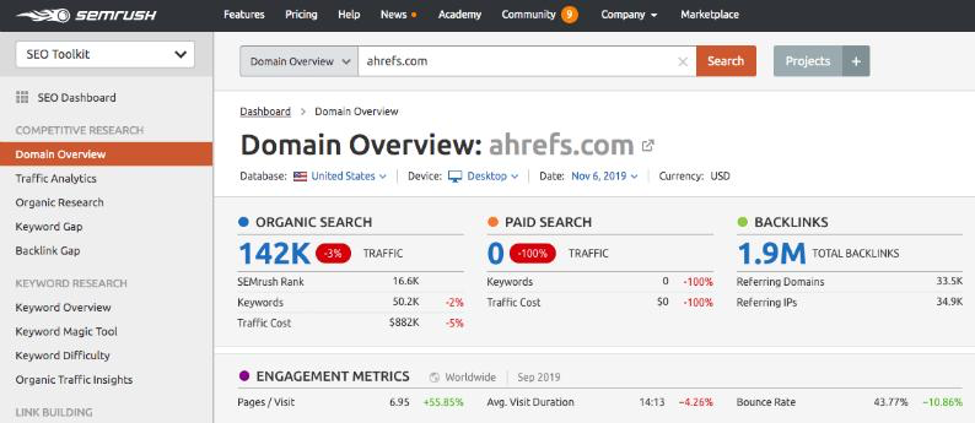Open the Pricing menu item

[x=301, y=15]
